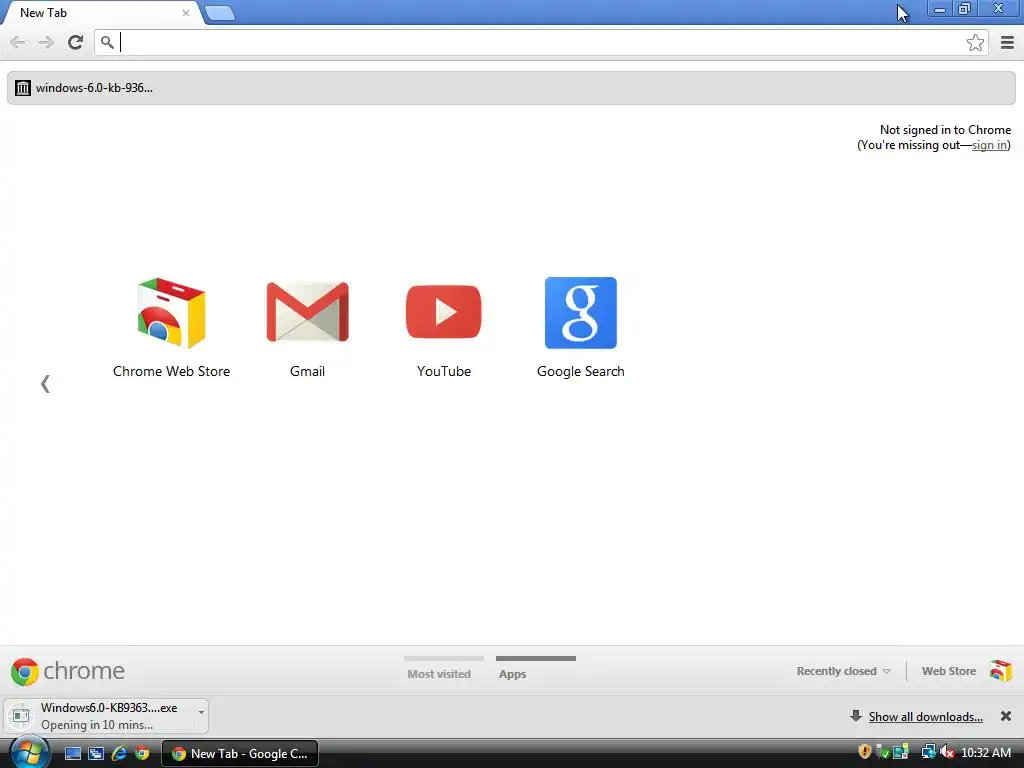Open the Chrome hamburger menu

[x=1008, y=42]
